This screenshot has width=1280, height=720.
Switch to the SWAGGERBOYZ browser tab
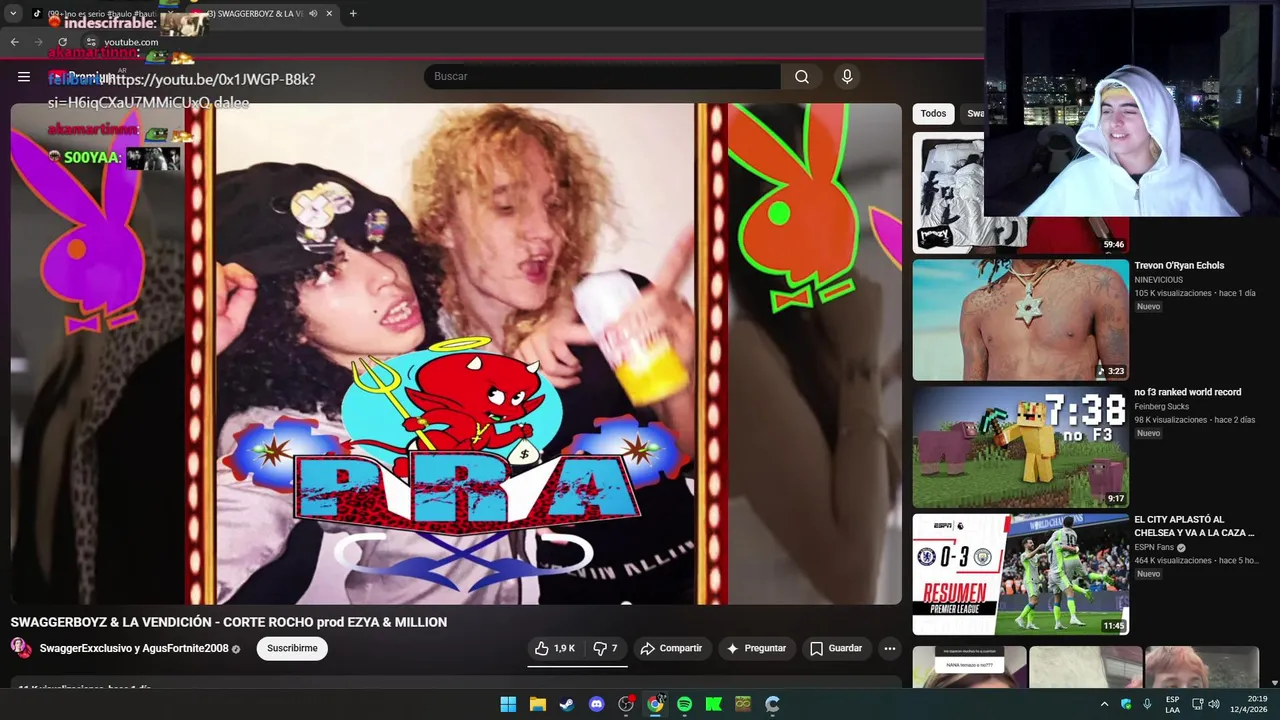(262, 14)
